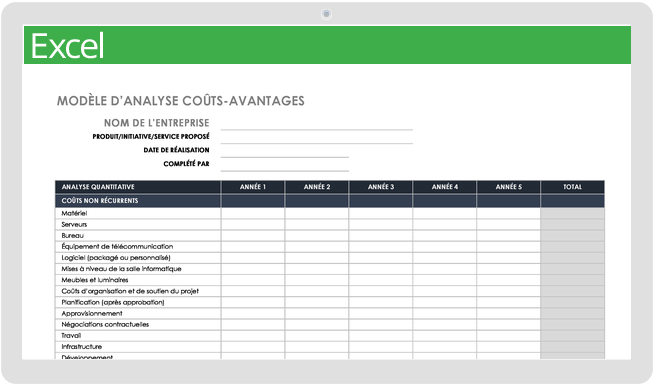The height and width of the screenshot is (385, 654).
Task: Click the Logiciel cell under ANNÉE 3
Action: [381, 258]
